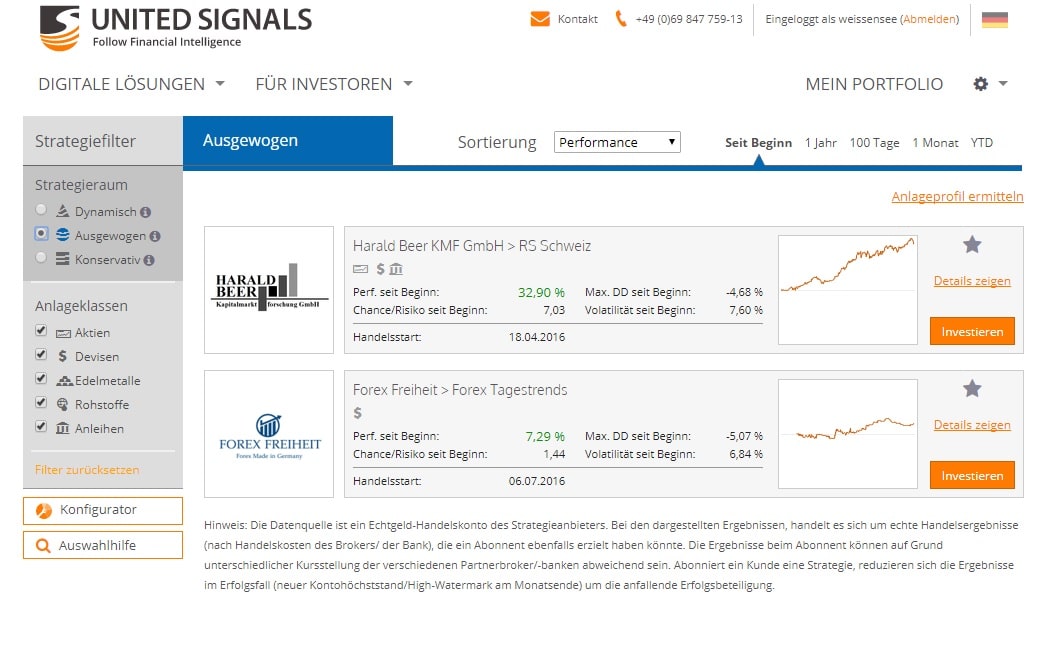Screen dimensions: 1061x651
Task: Expand the Digitale Lösungen menu
Action: coord(131,84)
